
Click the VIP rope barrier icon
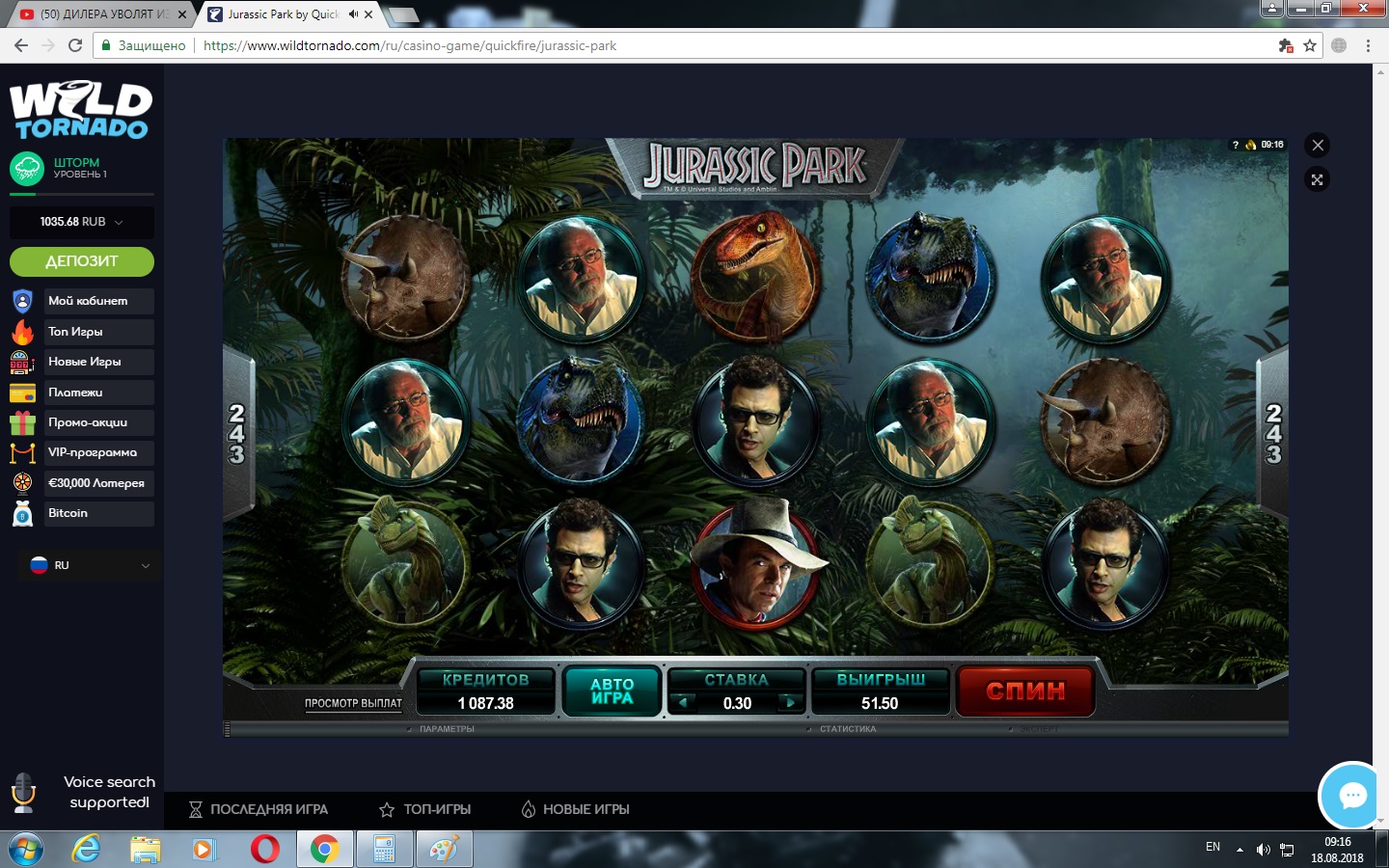[22, 452]
